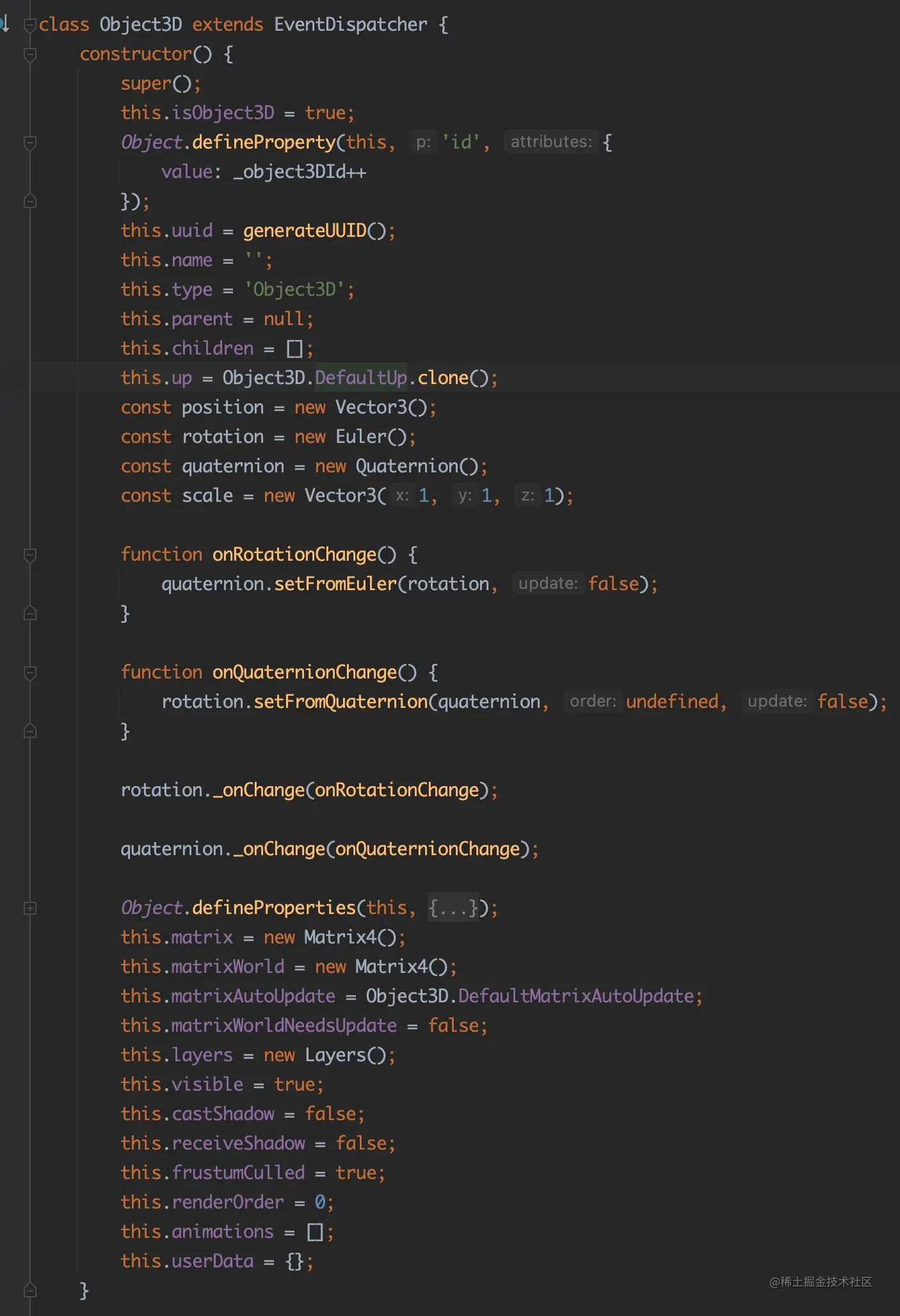
Task: Click 'onQuaternionChange' in the function declaration
Action: [305, 672]
